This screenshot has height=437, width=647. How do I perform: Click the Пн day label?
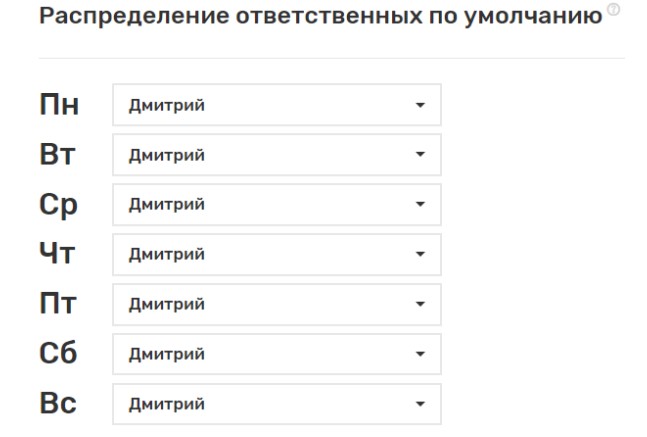click(58, 105)
